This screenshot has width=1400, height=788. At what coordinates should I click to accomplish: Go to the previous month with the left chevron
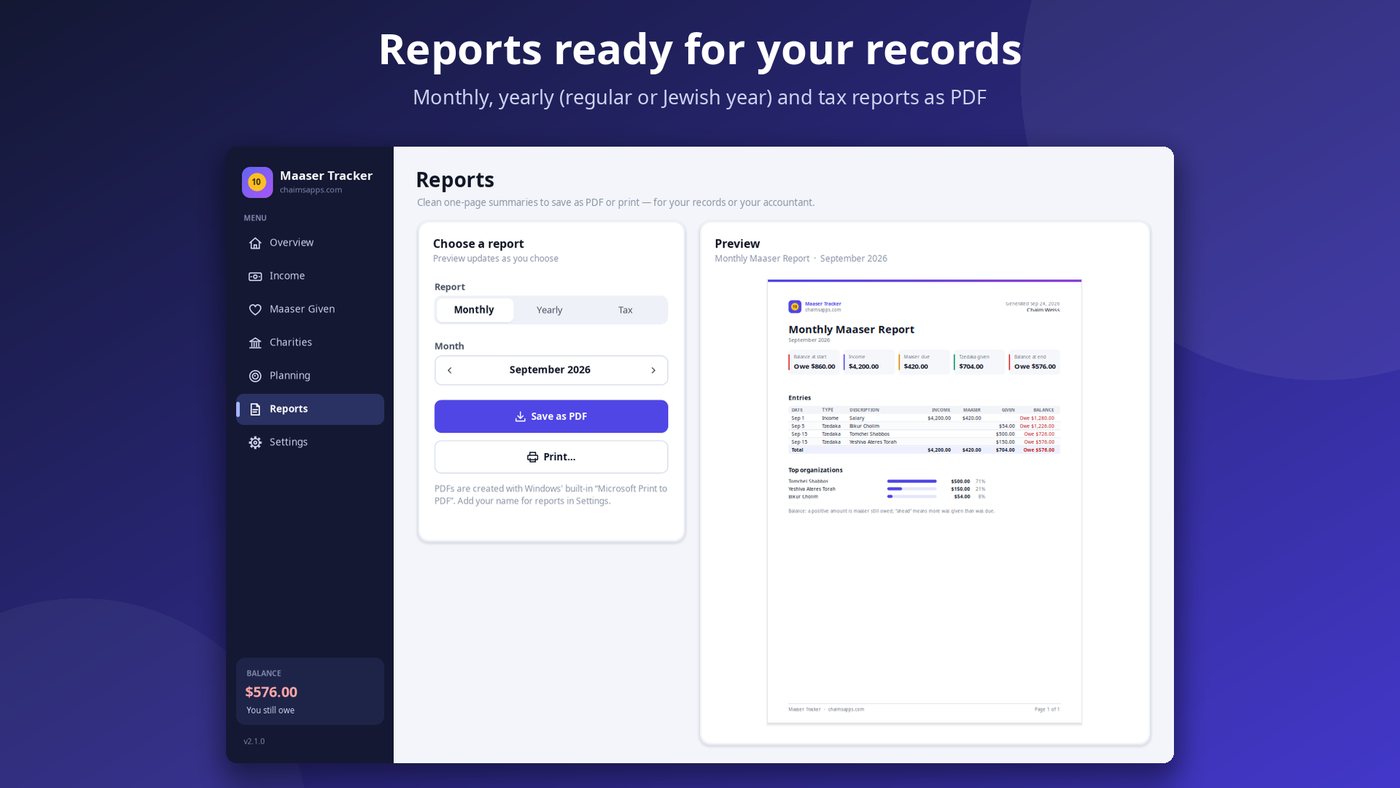[x=450, y=370]
